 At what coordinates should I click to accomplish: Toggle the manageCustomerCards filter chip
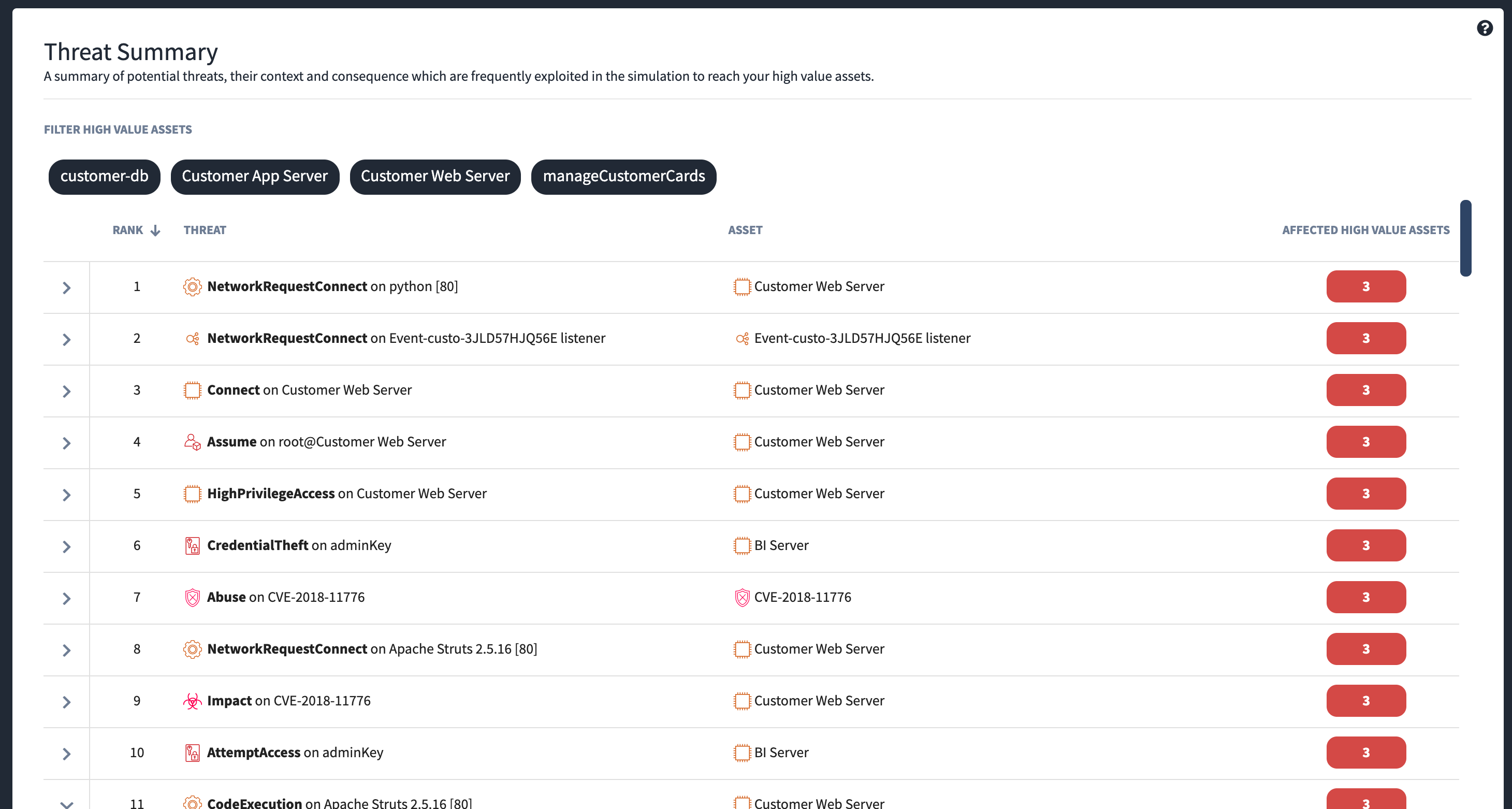pos(623,177)
